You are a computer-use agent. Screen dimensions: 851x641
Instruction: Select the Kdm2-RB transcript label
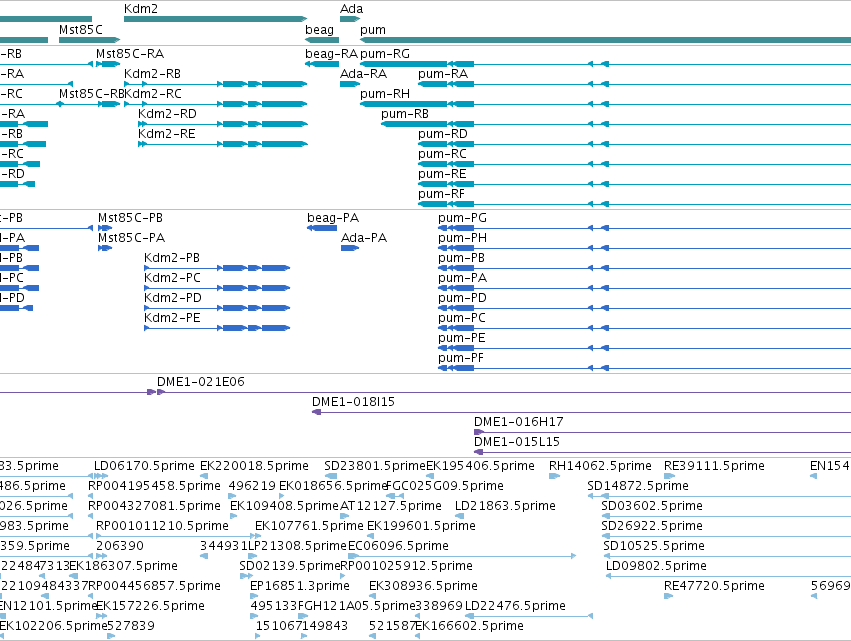point(153,74)
